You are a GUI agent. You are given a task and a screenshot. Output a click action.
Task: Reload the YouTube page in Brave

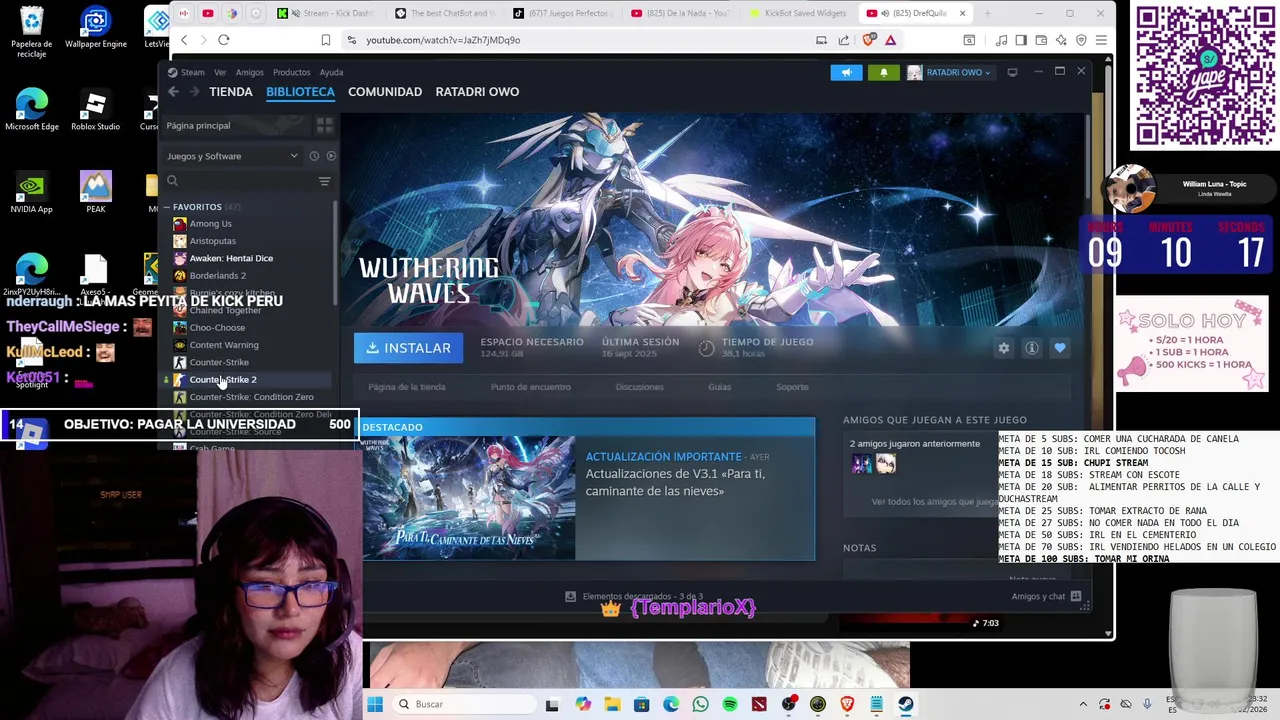(223, 40)
